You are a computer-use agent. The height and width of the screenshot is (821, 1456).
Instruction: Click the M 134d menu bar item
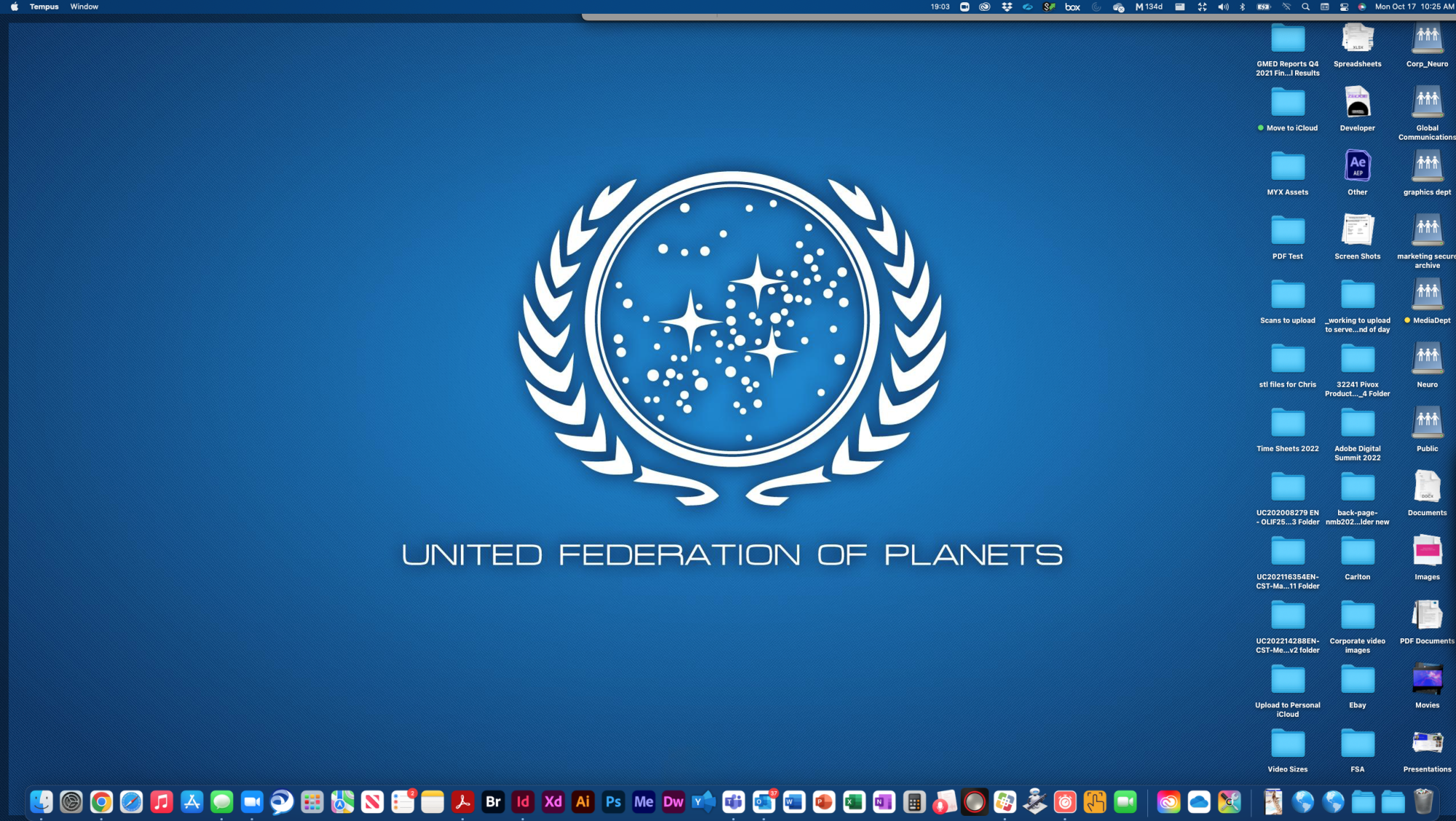(1150, 7)
